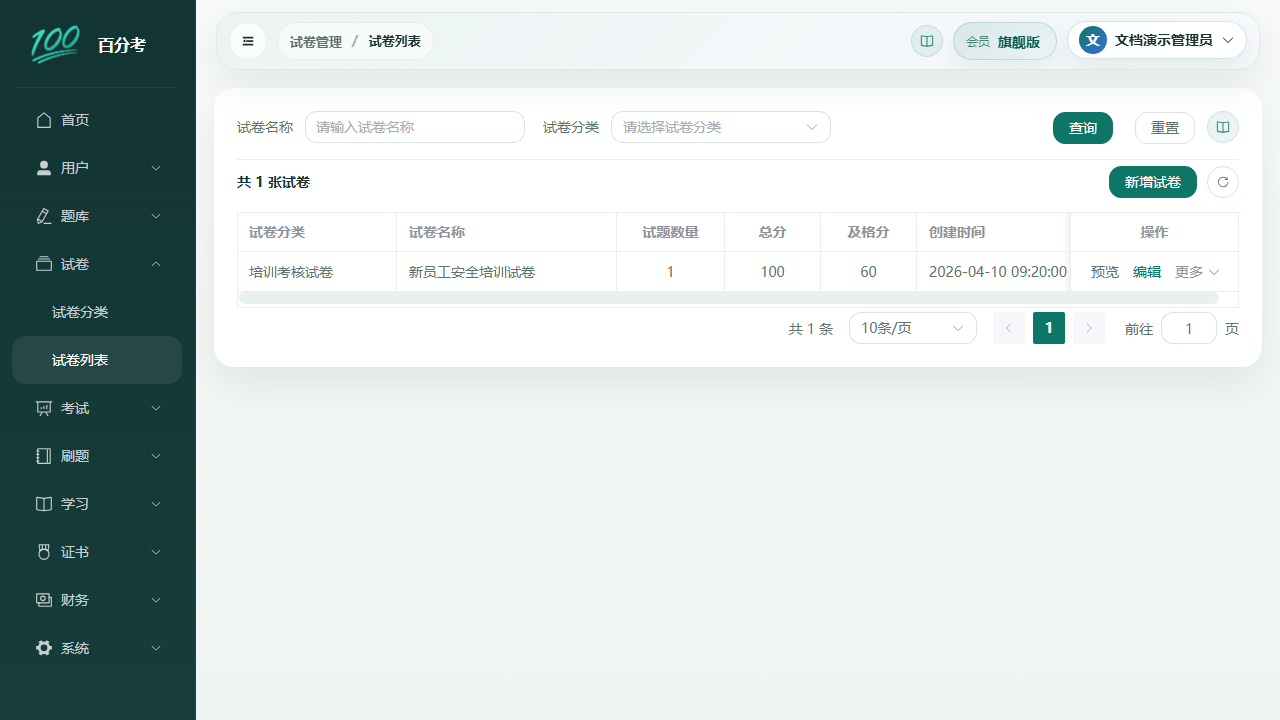Expand the 刷题 menu chevron

coord(156,456)
